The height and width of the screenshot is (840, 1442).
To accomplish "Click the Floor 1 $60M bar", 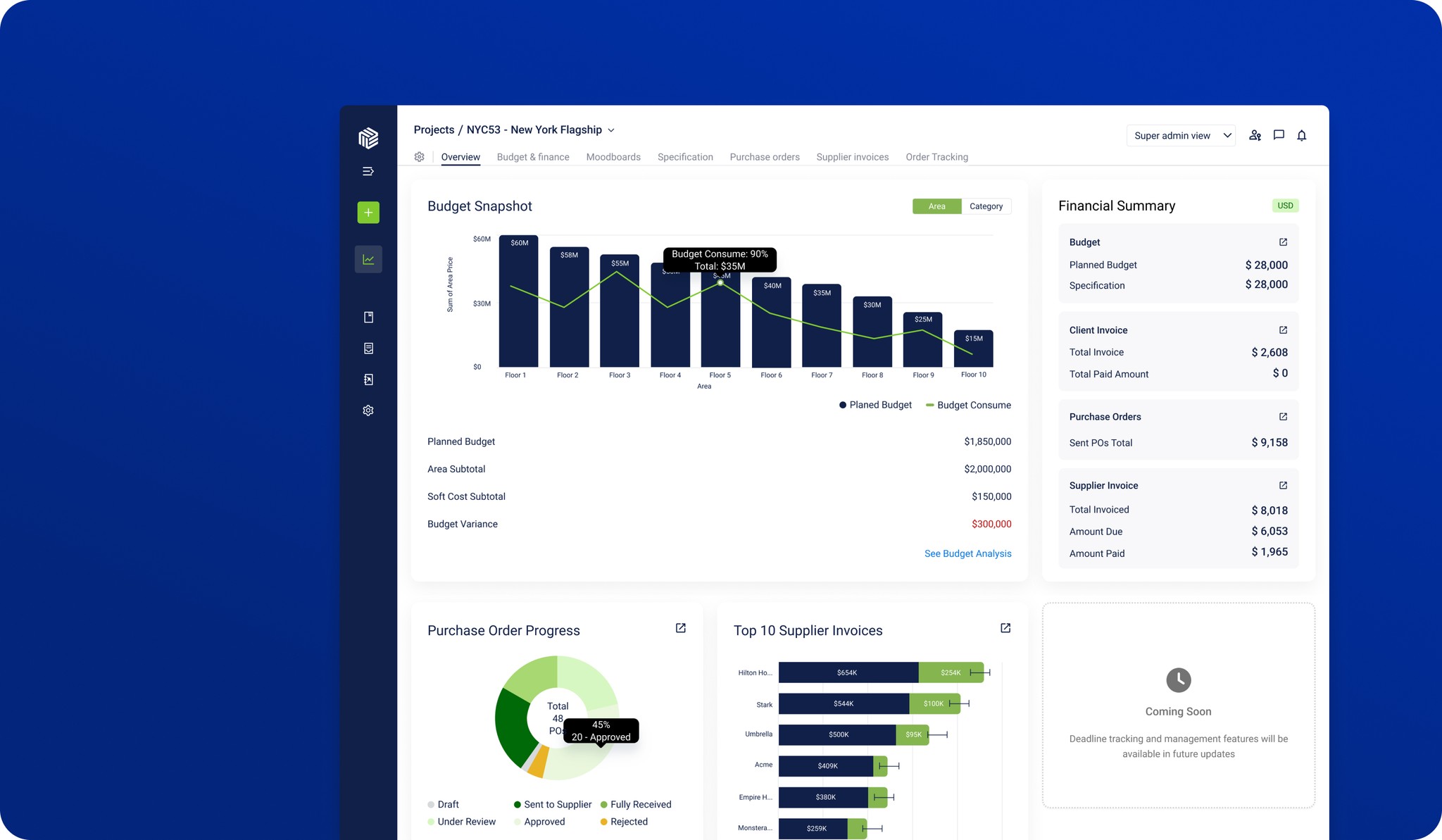I will pos(519,301).
